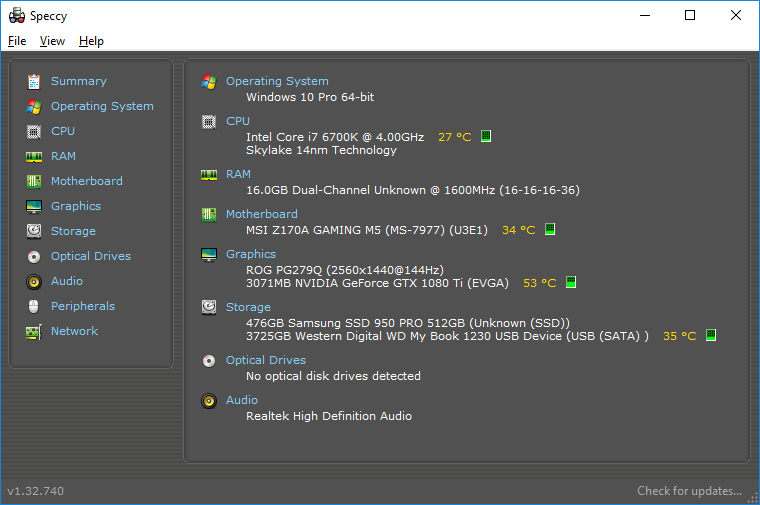The width and height of the screenshot is (760, 505).
Task: Click Graphics heading in summary pane
Action: [x=251, y=254]
